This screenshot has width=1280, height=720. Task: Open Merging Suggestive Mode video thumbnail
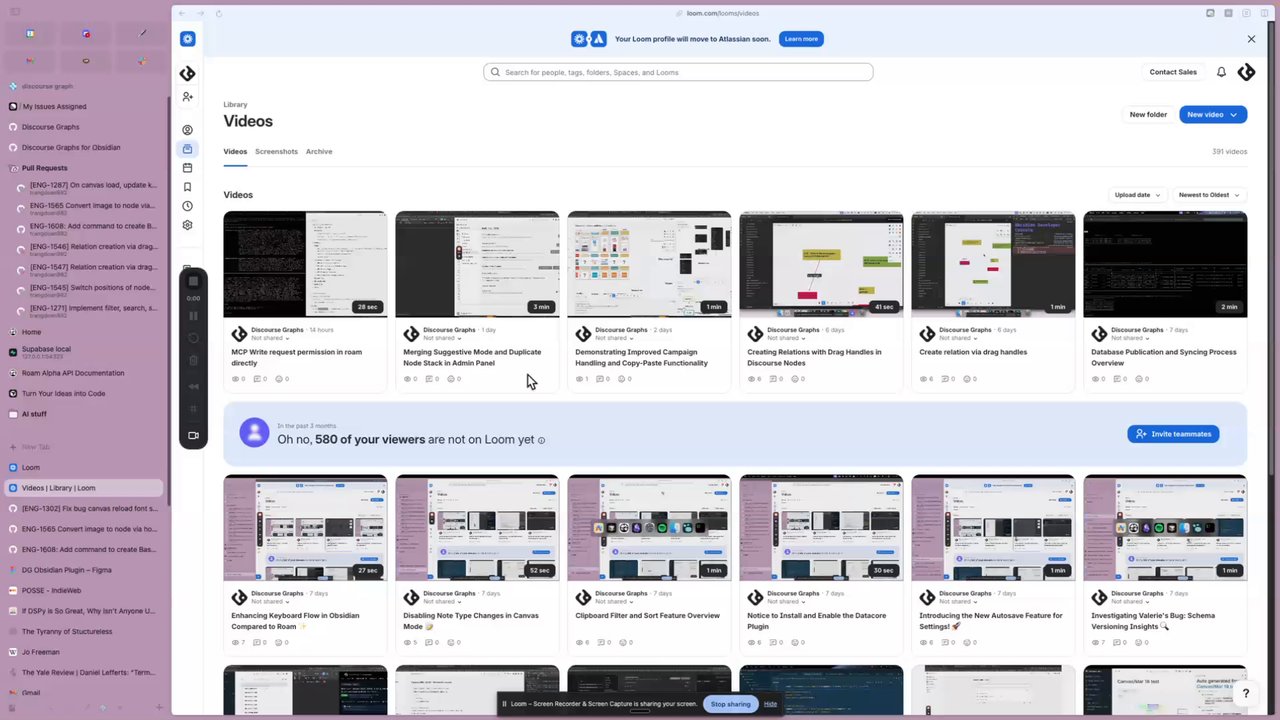[x=477, y=264]
